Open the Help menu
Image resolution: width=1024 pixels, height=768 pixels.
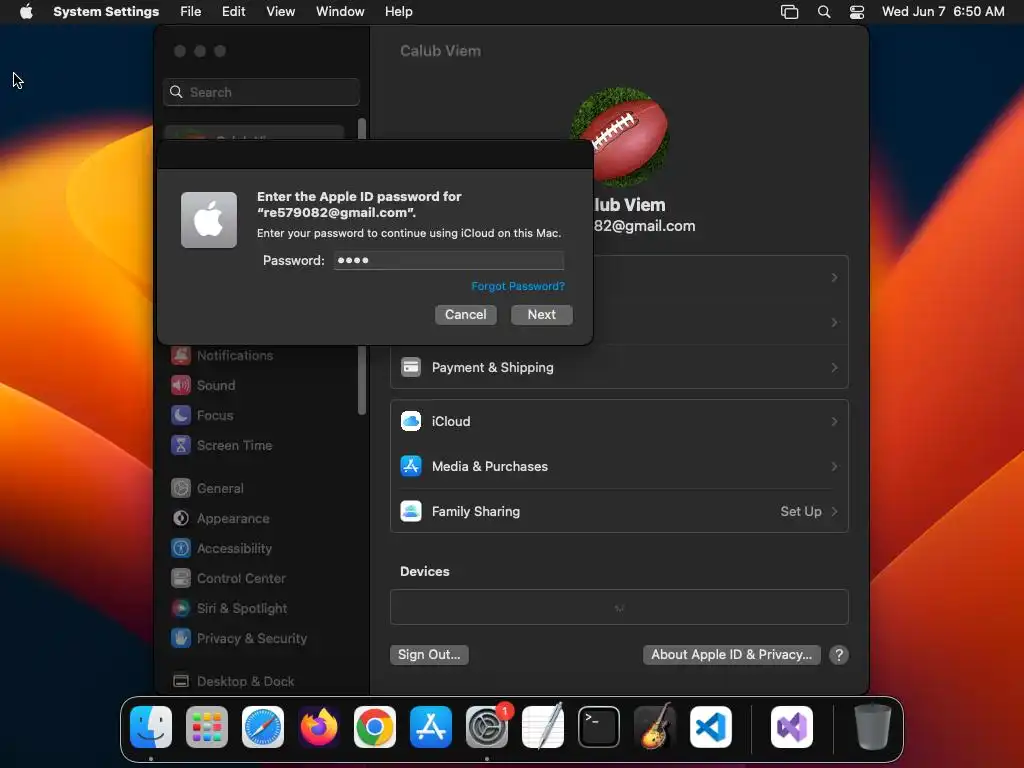pos(398,12)
